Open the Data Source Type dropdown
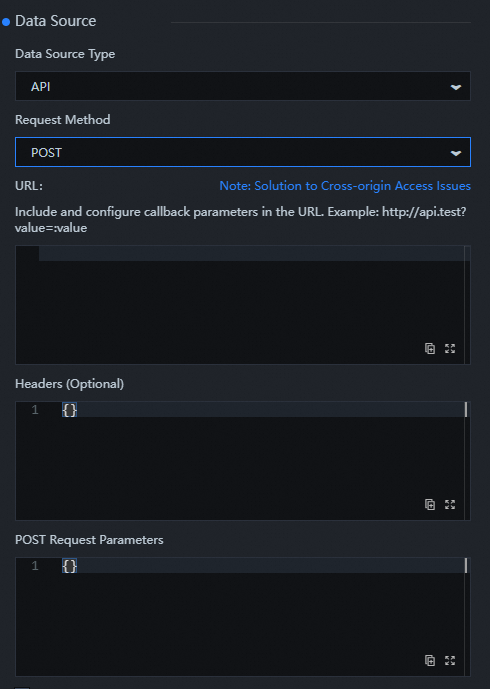This screenshot has width=490, height=689. [243, 86]
